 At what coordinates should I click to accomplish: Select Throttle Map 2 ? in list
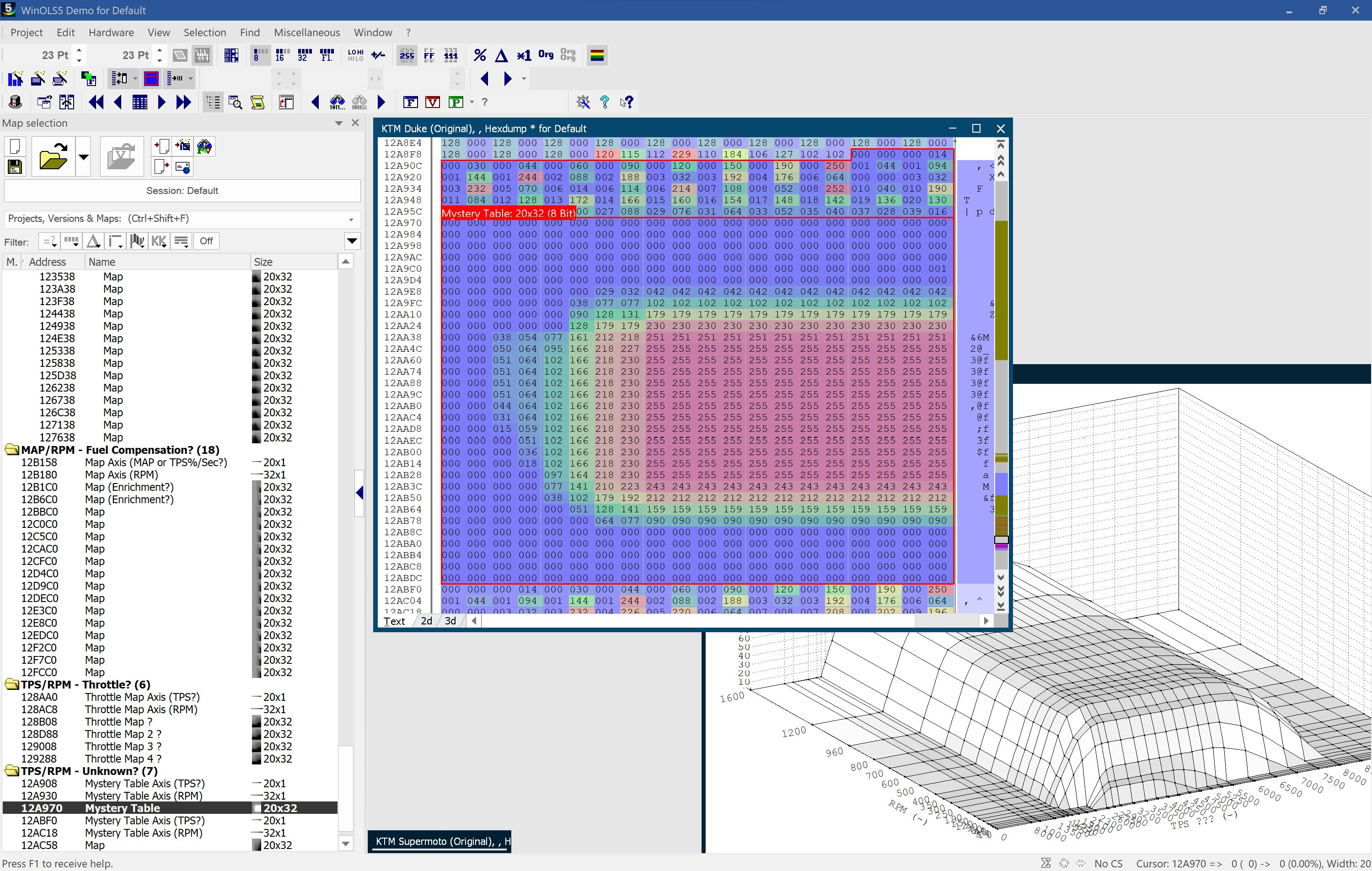[123, 734]
